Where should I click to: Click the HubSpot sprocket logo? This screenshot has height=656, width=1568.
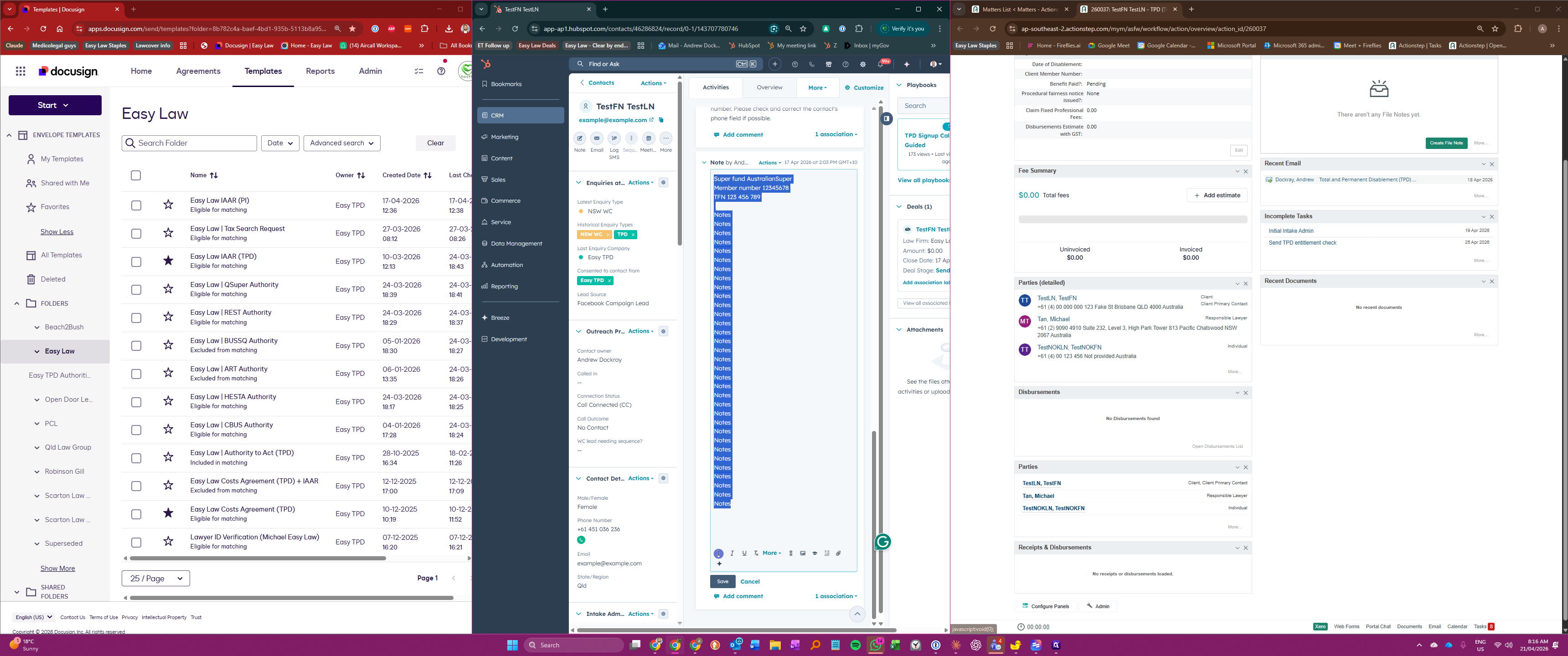coord(486,64)
